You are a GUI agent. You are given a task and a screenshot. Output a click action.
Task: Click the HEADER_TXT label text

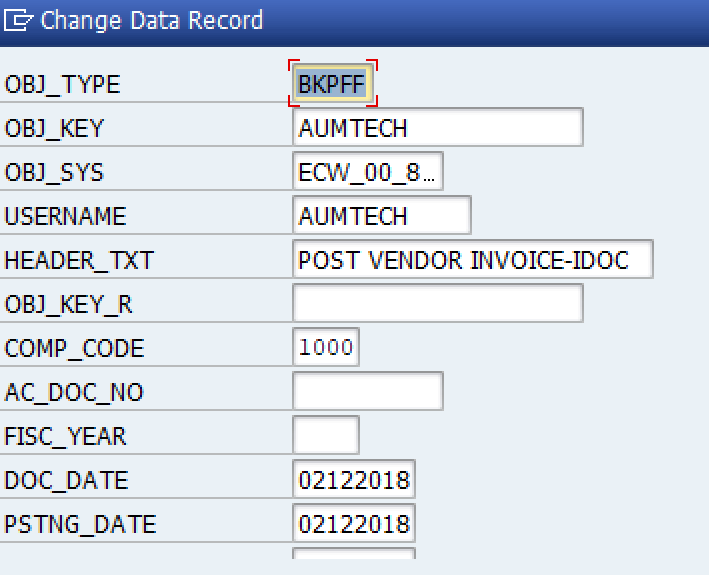[x=79, y=261]
